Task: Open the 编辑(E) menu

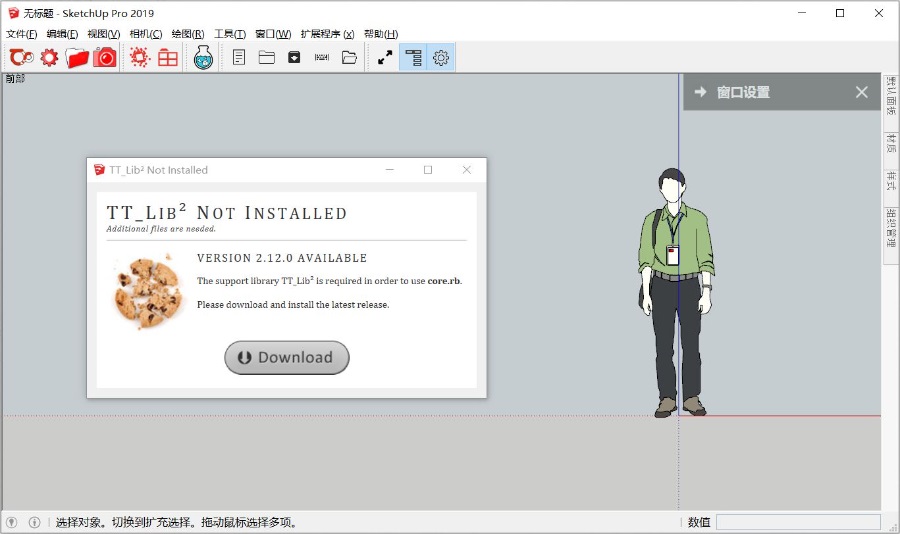Action: tap(63, 34)
